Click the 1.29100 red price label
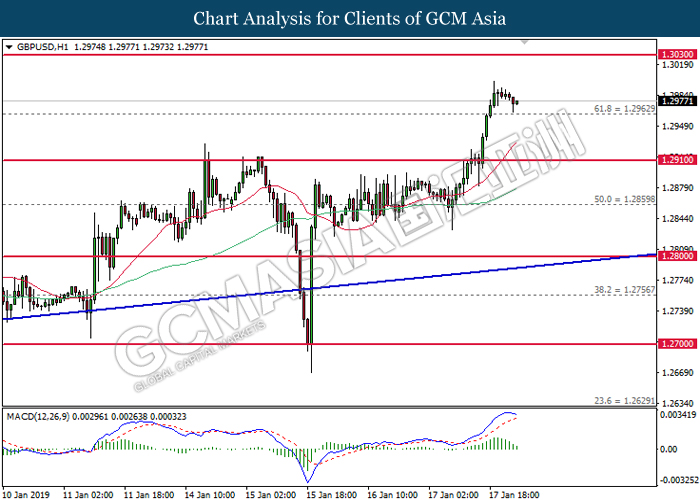Viewport: 700px width, 500px height. click(x=677, y=160)
